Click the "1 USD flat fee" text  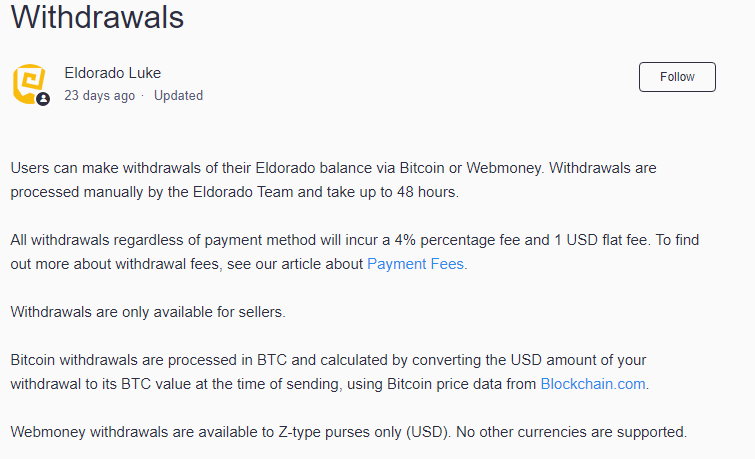pyautogui.click(x=600, y=240)
